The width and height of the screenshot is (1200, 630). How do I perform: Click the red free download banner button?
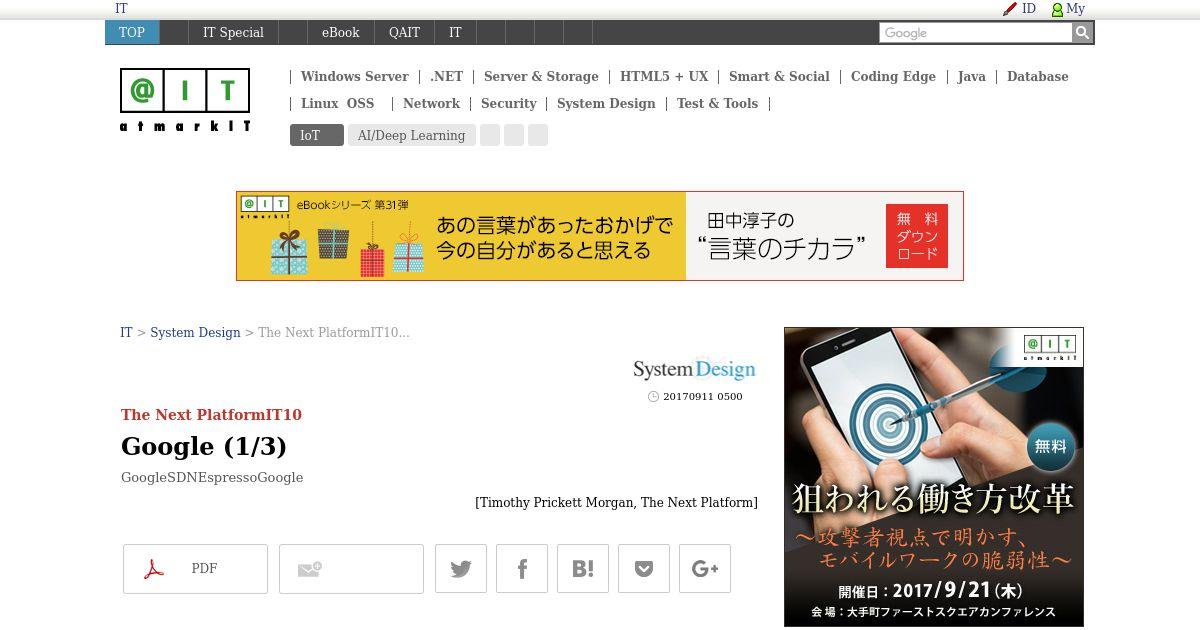point(917,236)
